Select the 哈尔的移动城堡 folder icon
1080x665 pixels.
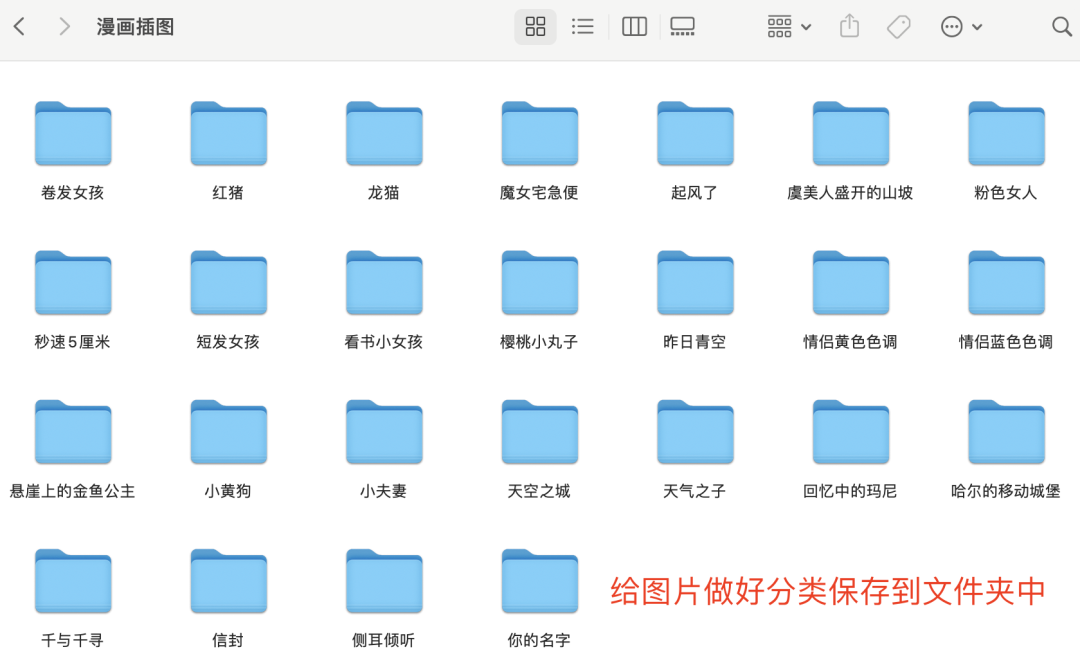tap(1006, 432)
